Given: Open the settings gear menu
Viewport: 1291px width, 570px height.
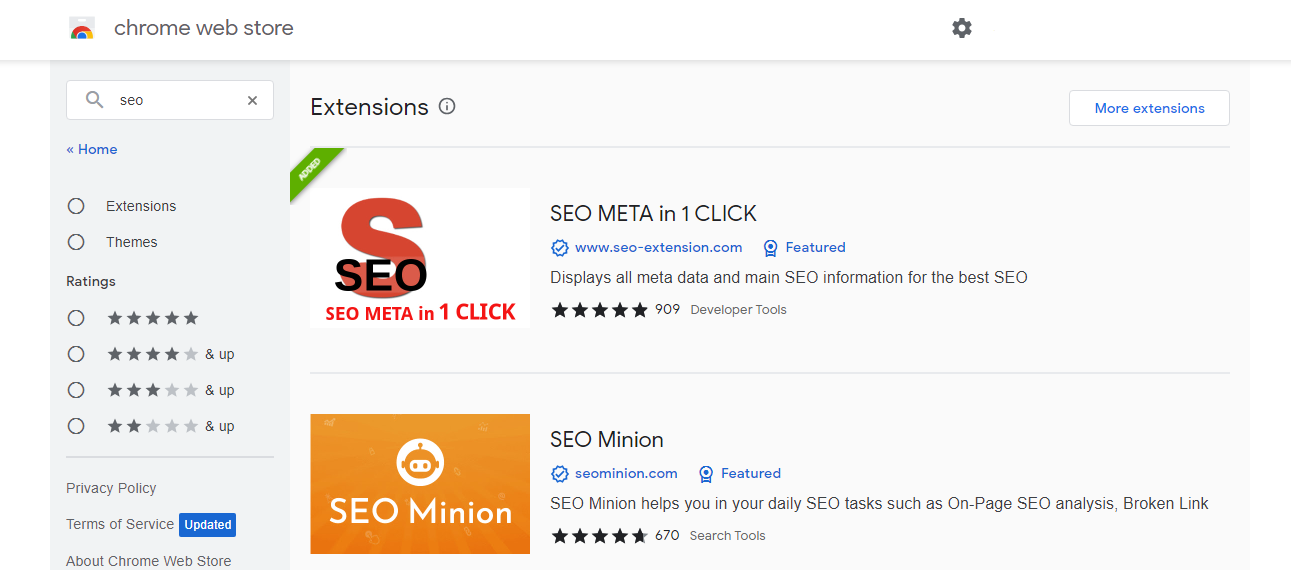Looking at the screenshot, I should tap(962, 28).
